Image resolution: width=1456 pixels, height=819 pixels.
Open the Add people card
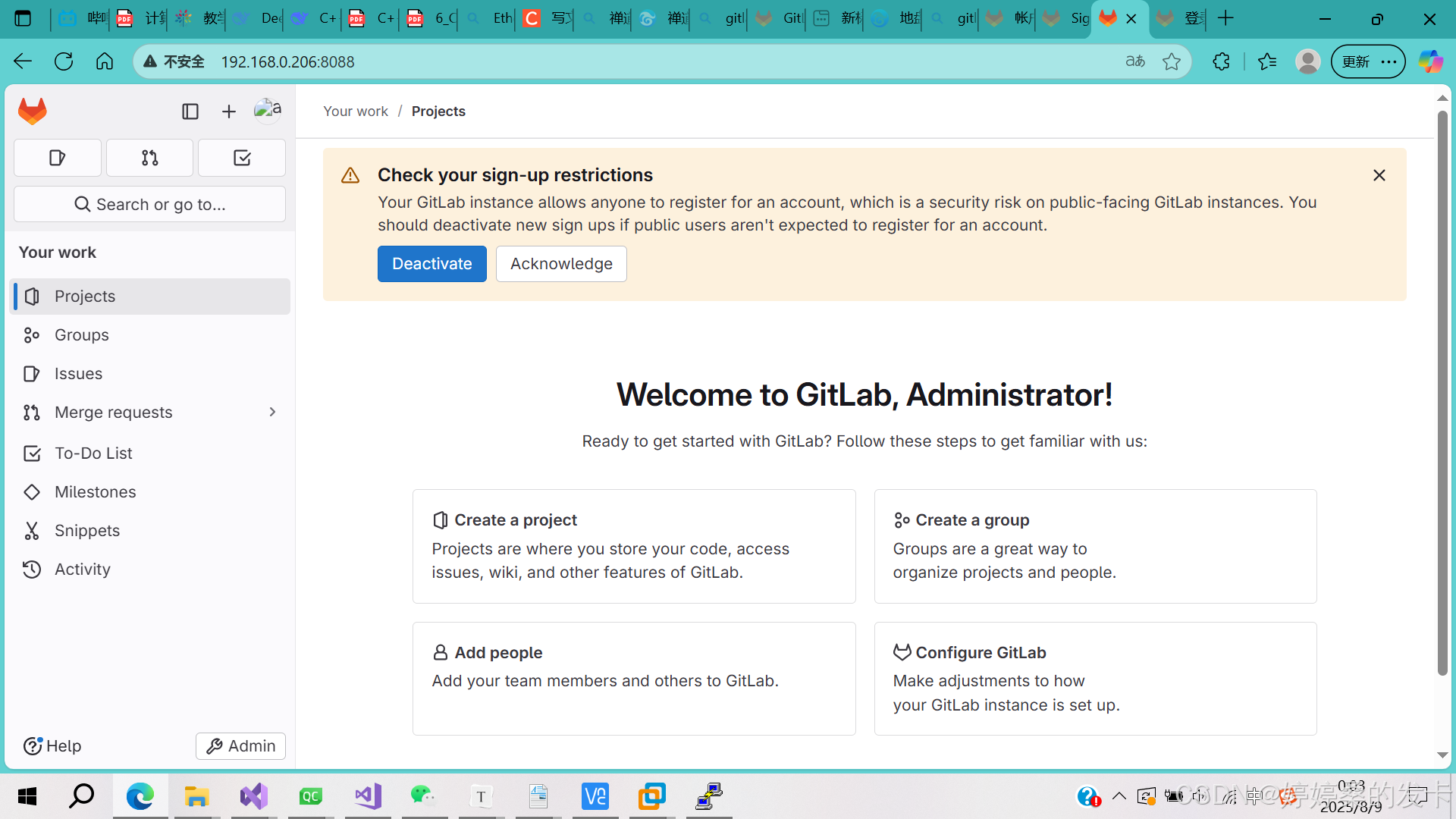click(x=634, y=679)
